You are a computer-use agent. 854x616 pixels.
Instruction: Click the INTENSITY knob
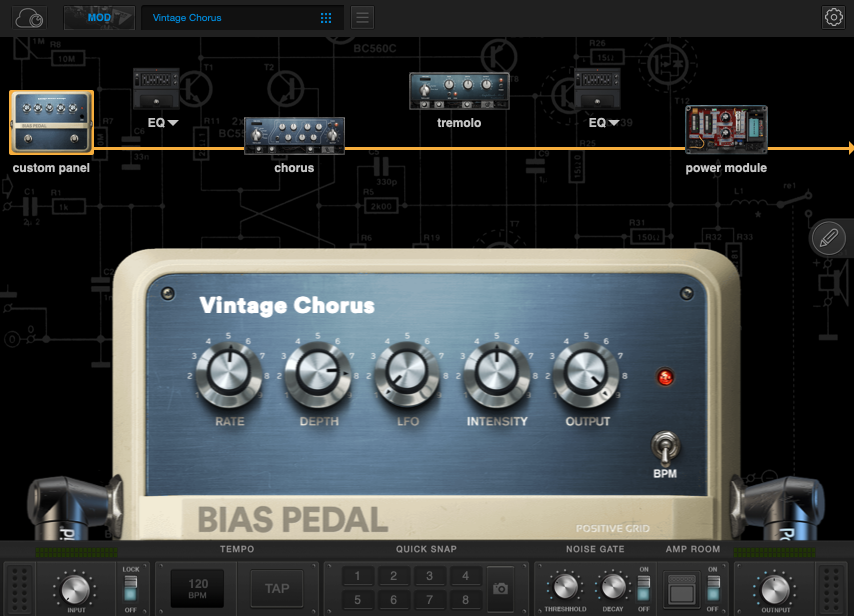pyautogui.click(x=497, y=373)
